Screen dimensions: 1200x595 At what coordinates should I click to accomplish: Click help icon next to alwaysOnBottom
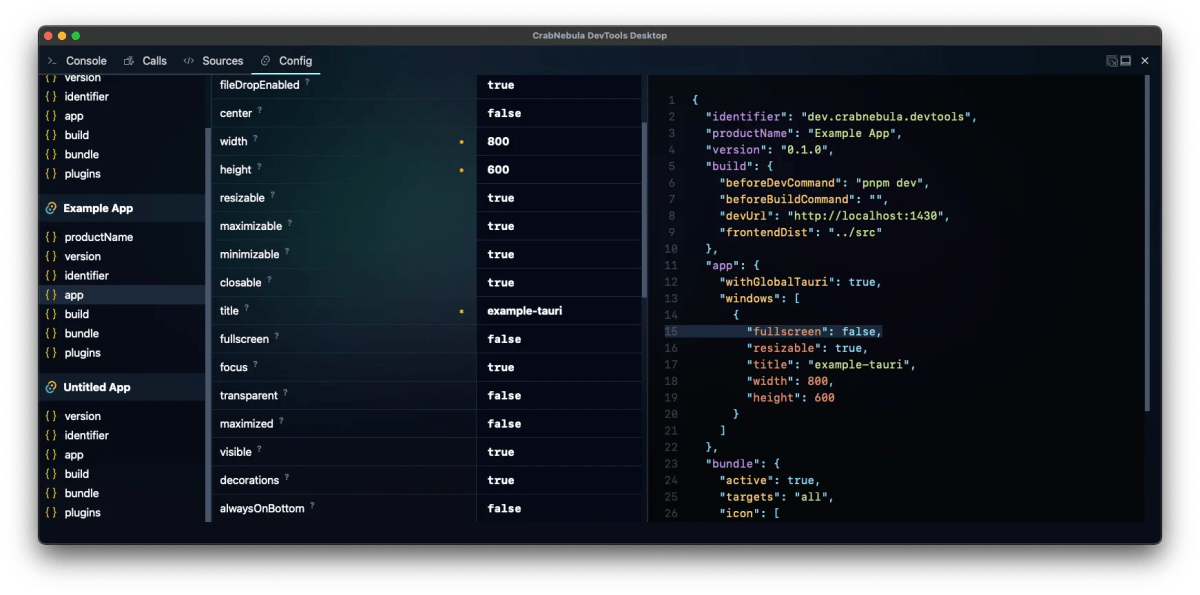pos(312,506)
